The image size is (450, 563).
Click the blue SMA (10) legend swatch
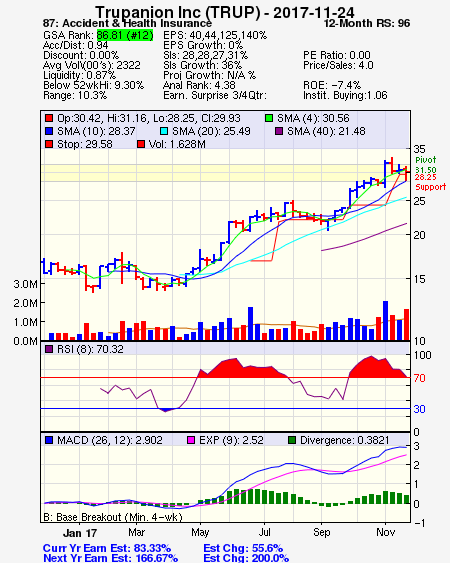tap(49, 131)
